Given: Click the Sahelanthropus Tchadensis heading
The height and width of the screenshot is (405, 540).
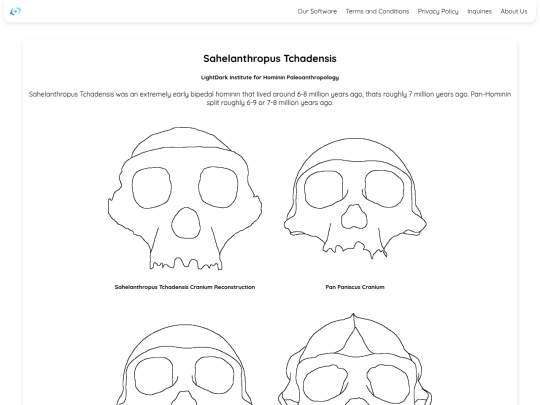Looking at the screenshot, I should (x=270, y=59).
